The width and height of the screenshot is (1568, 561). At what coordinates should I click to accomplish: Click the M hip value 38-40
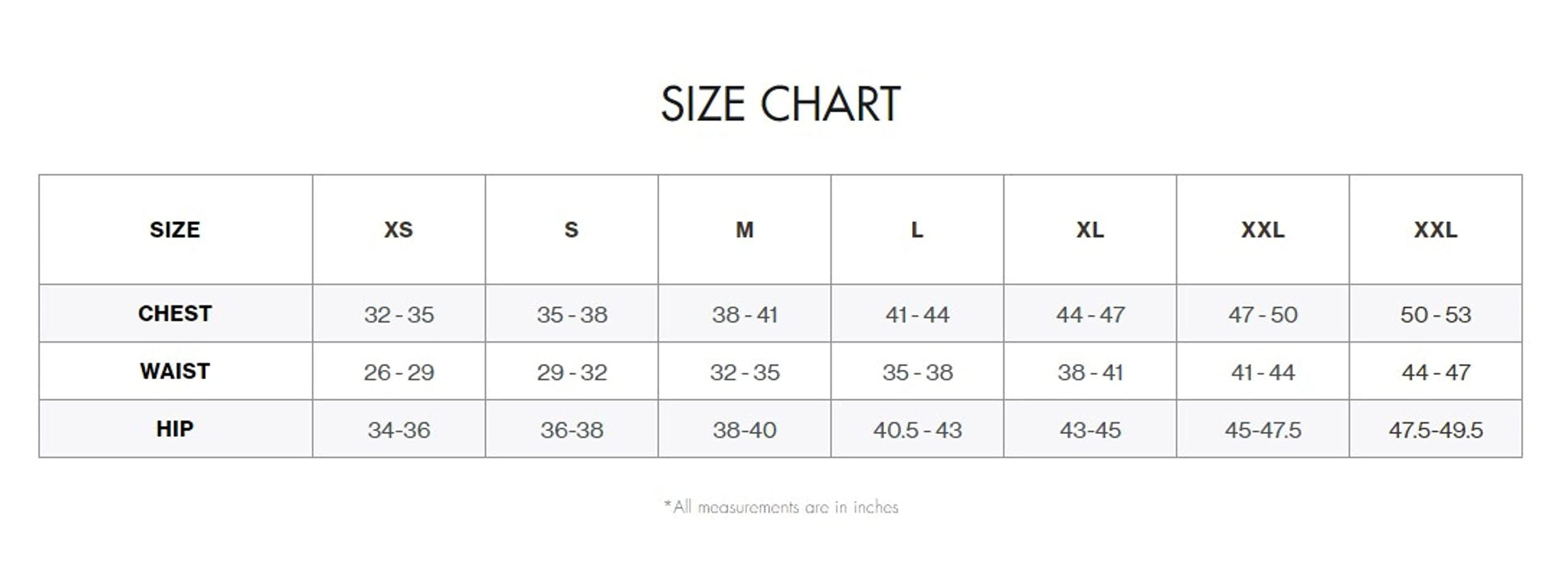[745, 430]
